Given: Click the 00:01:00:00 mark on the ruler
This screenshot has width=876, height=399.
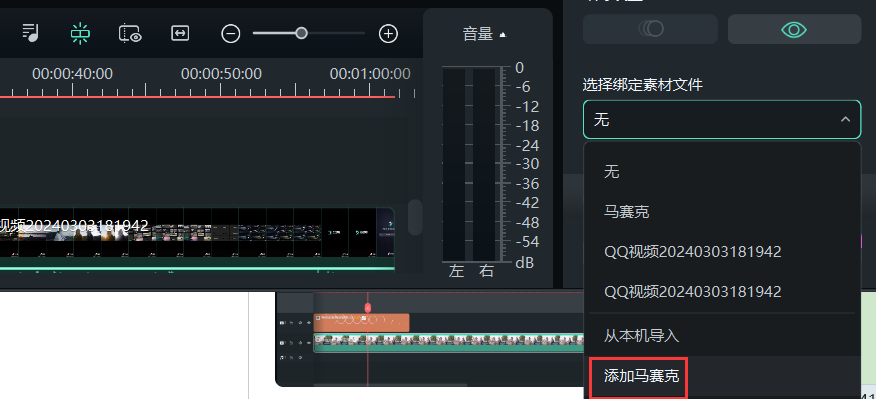Looking at the screenshot, I should click(x=370, y=74).
